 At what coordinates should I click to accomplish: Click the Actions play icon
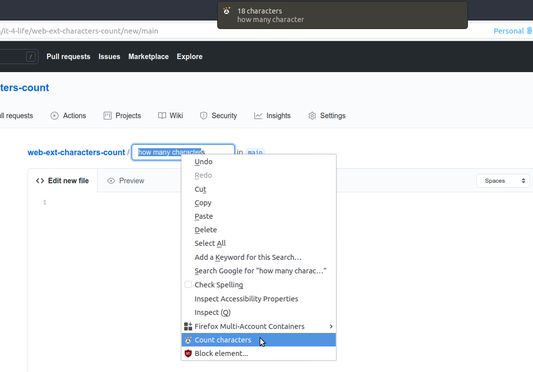point(54,116)
